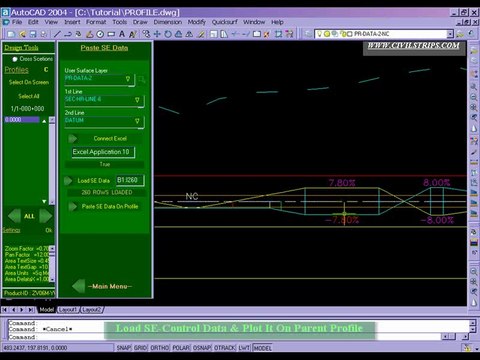Switch to the Layout2 tab

(x=91, y=310)
